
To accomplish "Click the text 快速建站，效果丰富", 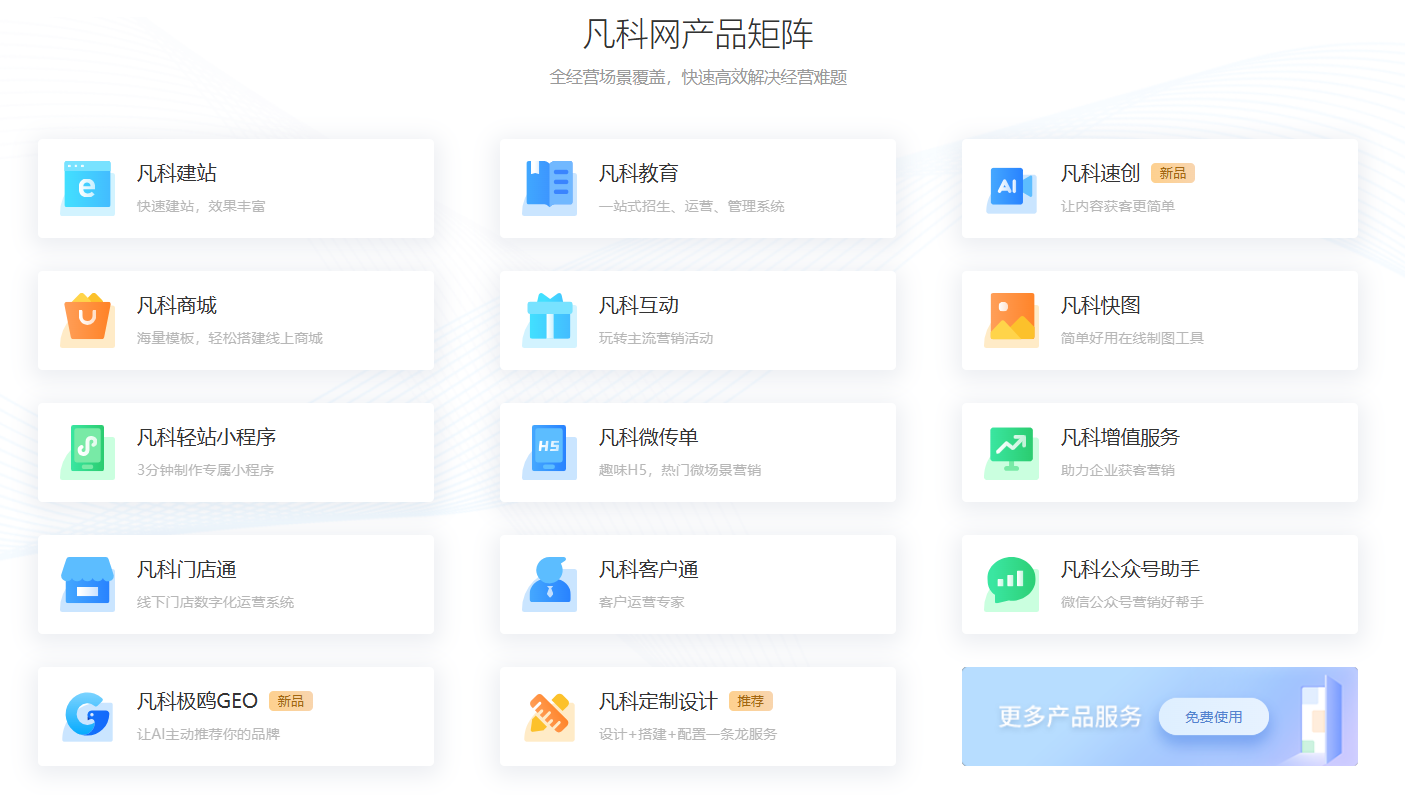I will click(x=201, y=206).
